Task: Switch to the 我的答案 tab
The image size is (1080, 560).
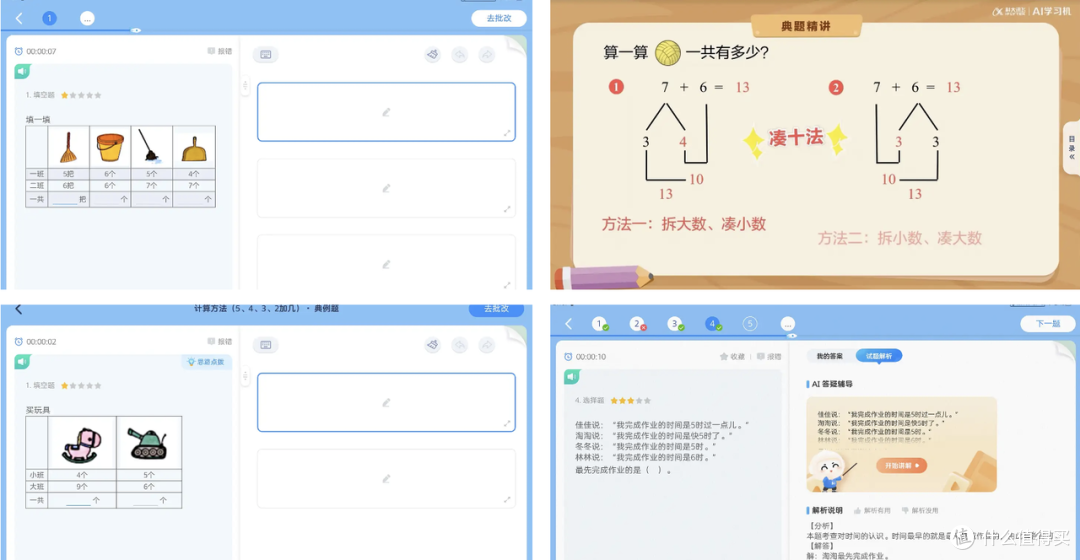Action: pyautogui.click(x=829, y=356)
